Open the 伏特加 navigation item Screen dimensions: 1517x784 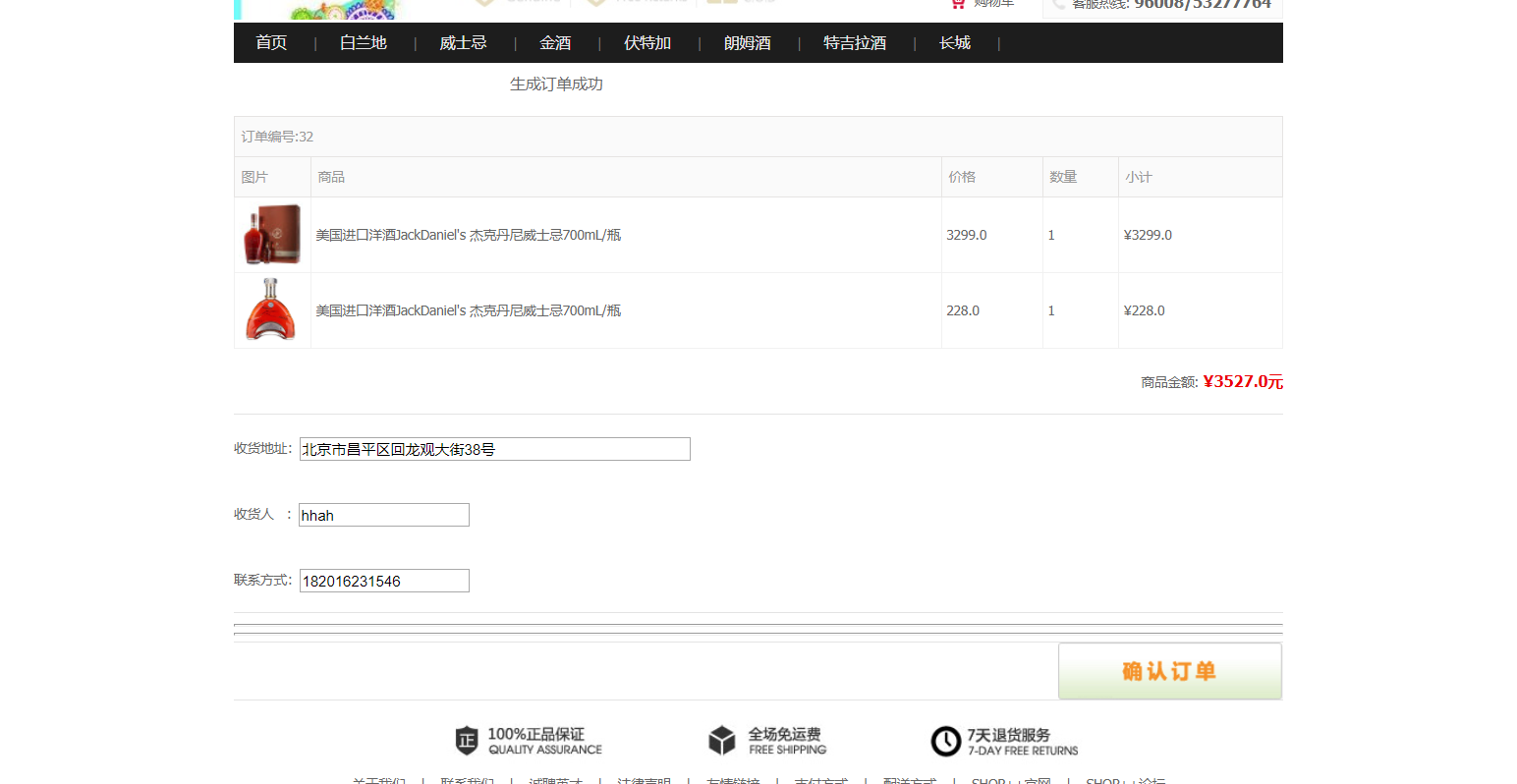pos(647,43)
